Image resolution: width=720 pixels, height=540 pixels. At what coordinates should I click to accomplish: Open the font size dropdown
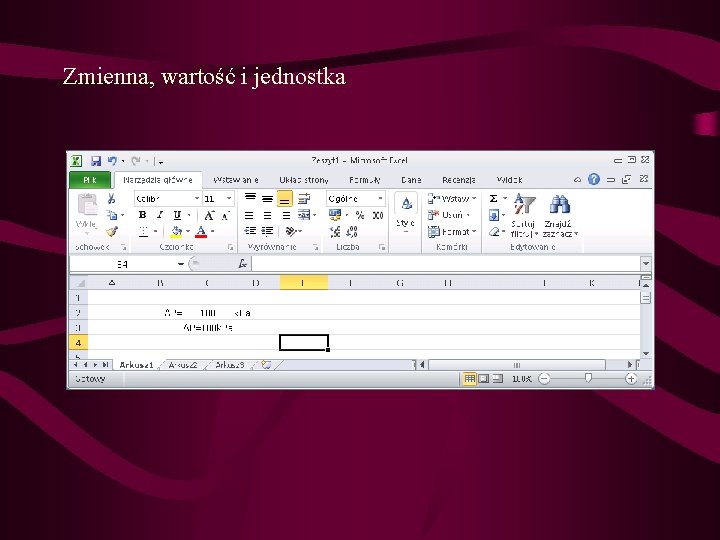(x=229, y=198)
